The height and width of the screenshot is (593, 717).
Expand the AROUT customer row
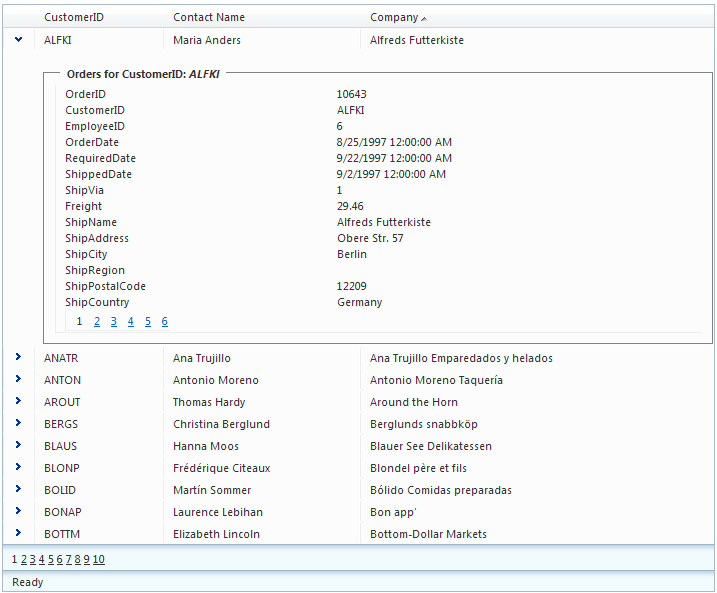coord(18,401)
